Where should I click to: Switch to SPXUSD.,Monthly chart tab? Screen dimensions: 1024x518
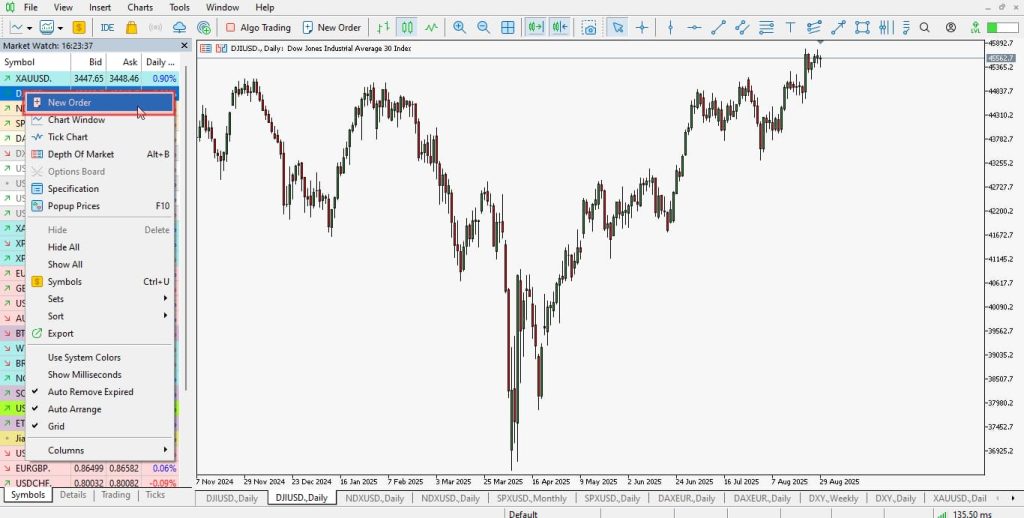pos(531,498)
